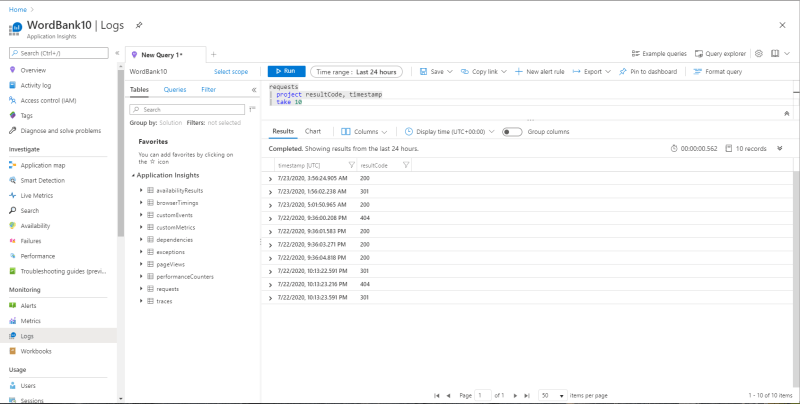Switch to Filter tab
The image size is (800, 404).
208,90
